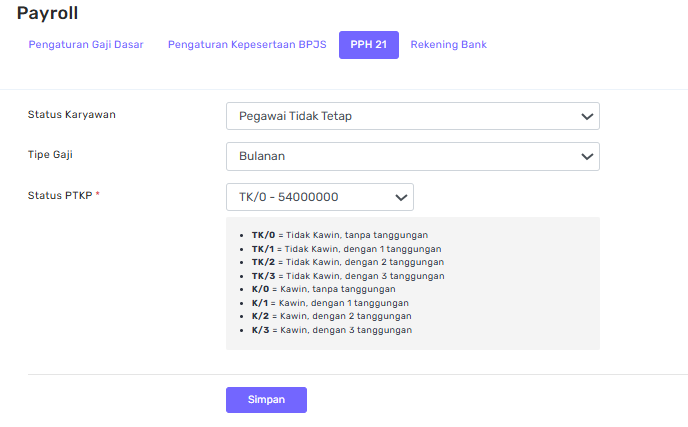Open the Tipe Gaji dropdown showing Bulanan
Viewport: 688px width, 427px height.
click(x=412, y=156)
